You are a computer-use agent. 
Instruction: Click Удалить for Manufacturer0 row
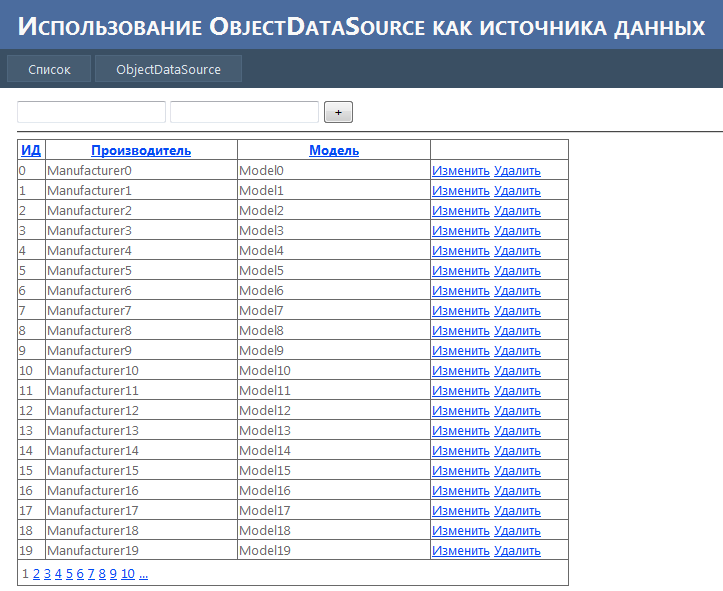[517, 171]
